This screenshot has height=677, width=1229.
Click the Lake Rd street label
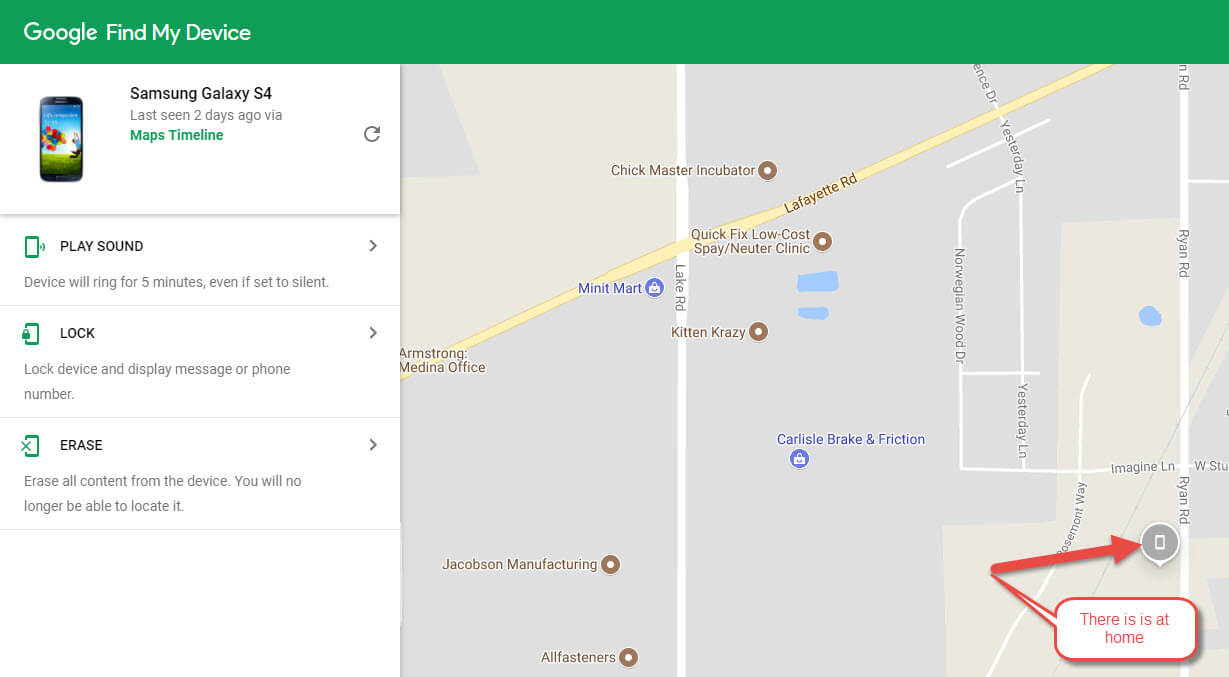[x=680, y=288]
